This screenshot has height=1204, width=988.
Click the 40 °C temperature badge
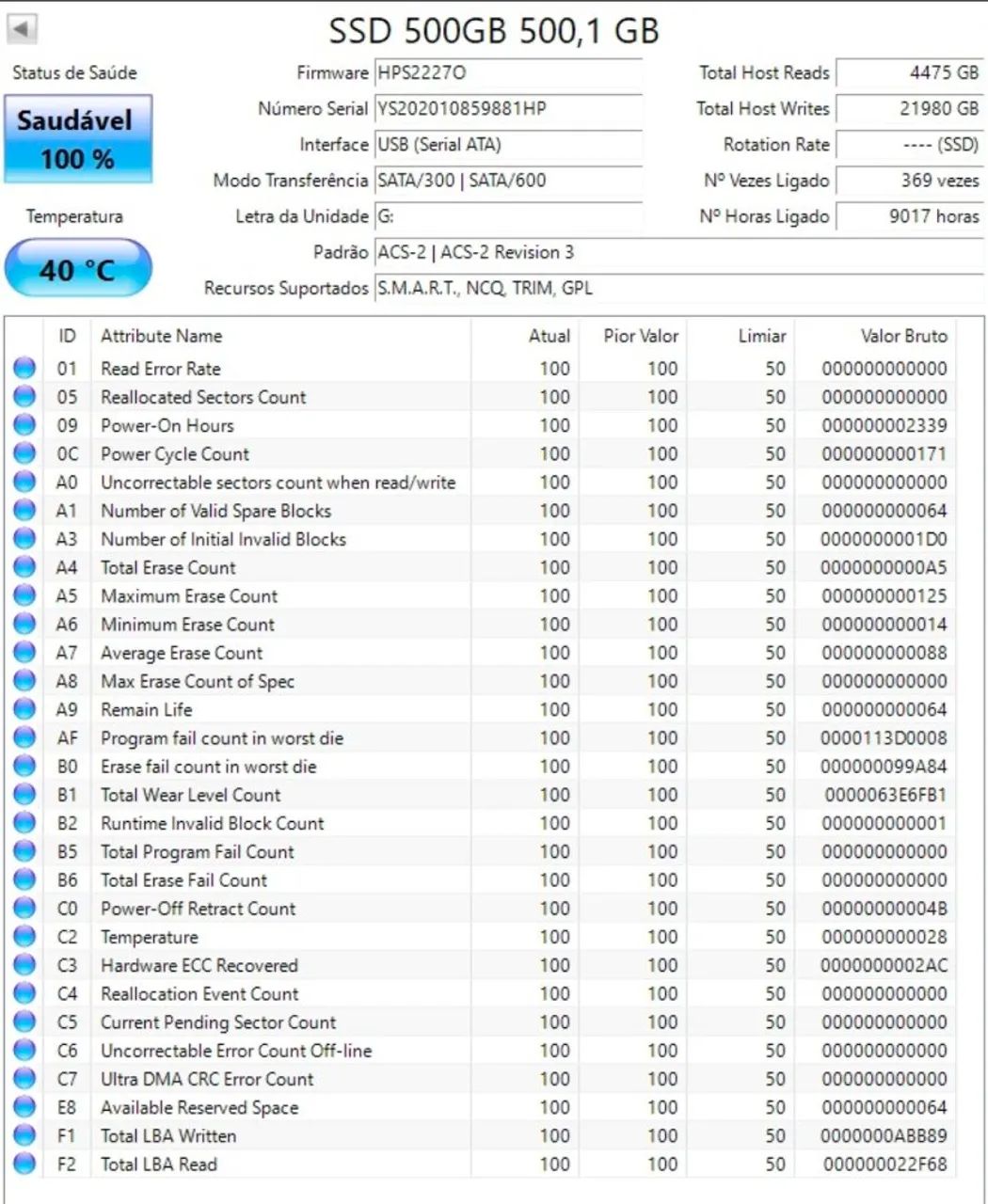(78, 267)
